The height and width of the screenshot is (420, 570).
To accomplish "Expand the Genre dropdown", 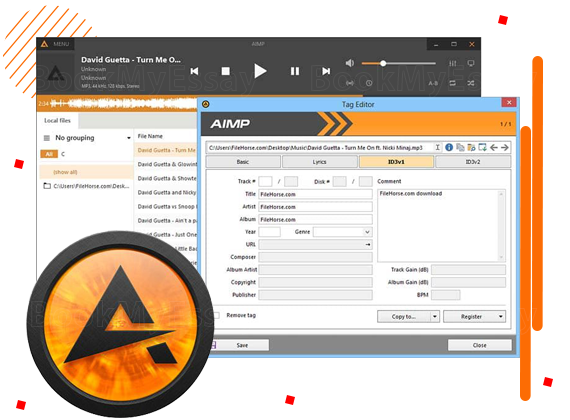I will tap(367, 232).
